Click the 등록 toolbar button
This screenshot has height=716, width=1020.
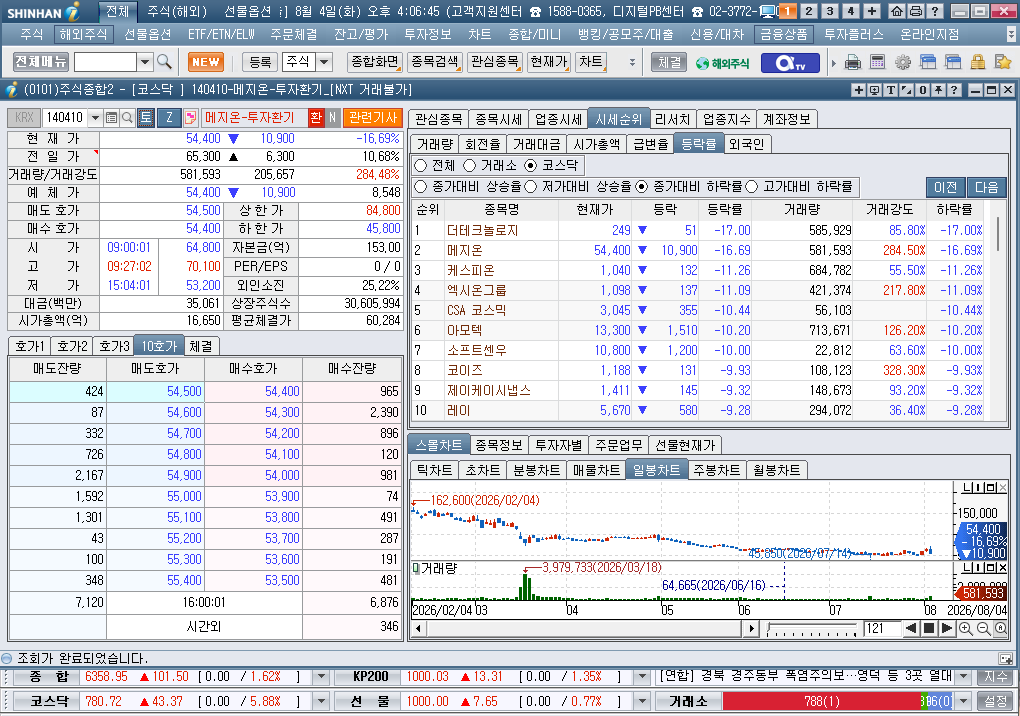pyautogui.click(x=260, y=62)
